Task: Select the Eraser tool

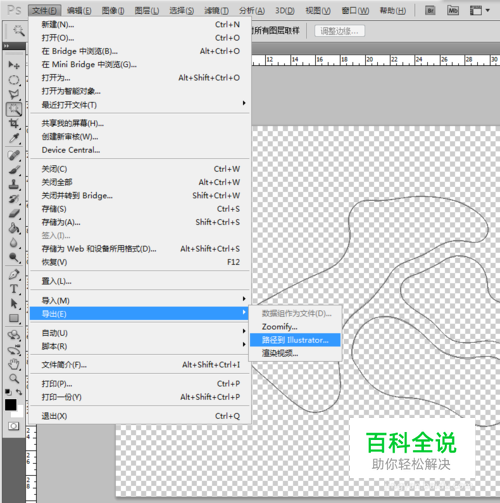Action: 14,214
